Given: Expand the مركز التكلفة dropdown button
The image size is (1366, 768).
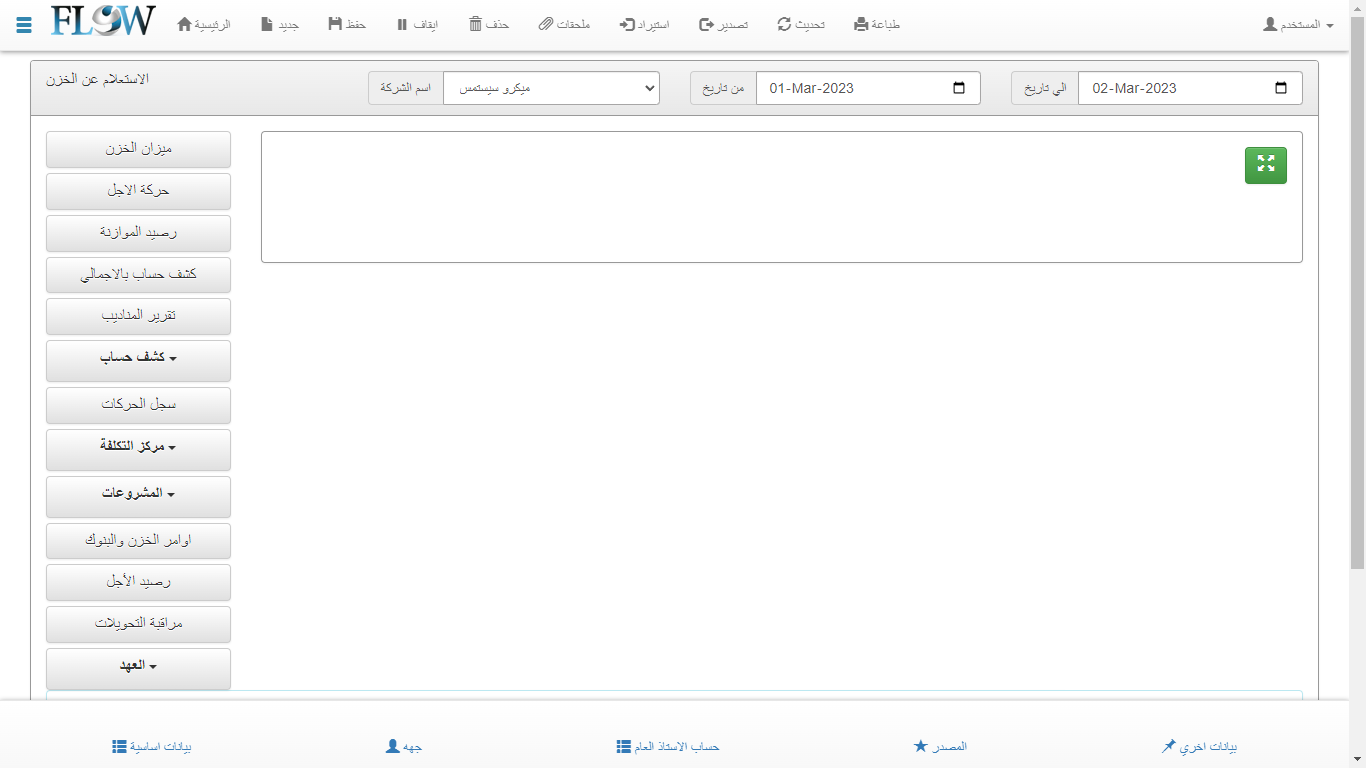Looking at the screenshot, I should (138, 447).
